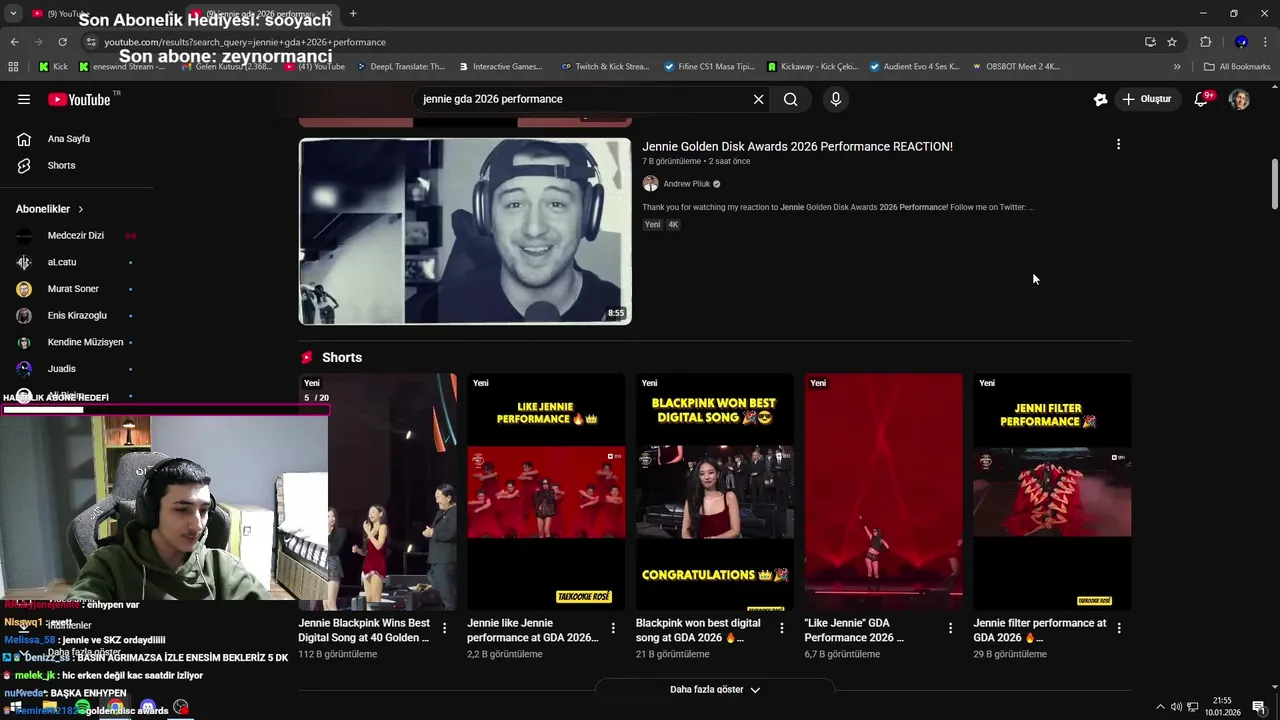Open the Chrome profile icon
This screenshot has width=1280, height=720.
1241,42
